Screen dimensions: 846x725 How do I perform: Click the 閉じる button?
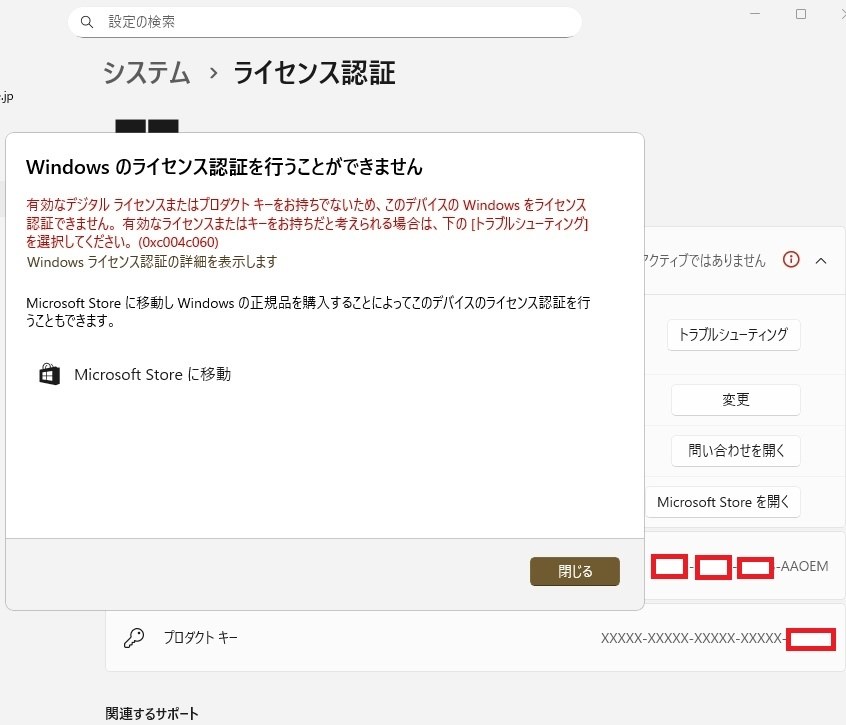[x=575, y=571]
